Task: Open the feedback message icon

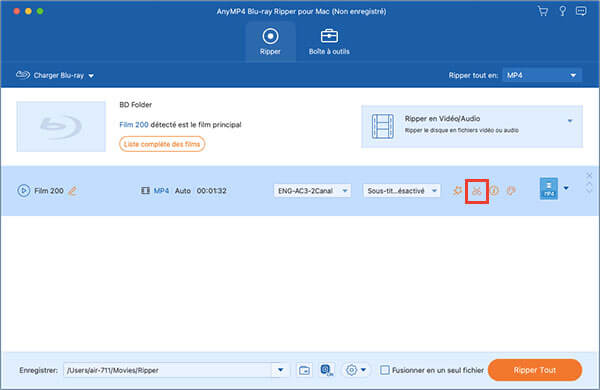Action: pos(581,11)
